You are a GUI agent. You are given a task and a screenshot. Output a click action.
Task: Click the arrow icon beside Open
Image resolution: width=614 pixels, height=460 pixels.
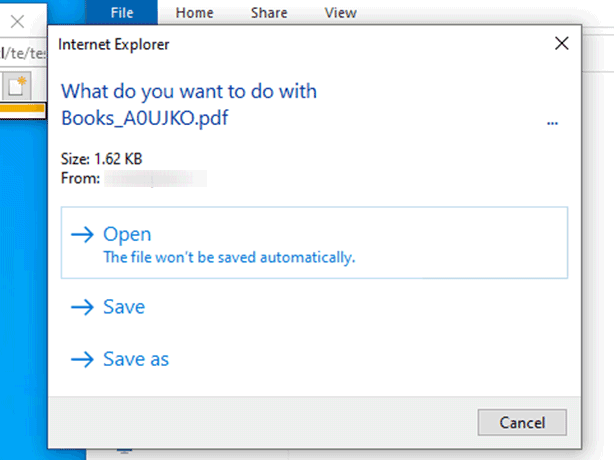point(82,235)
